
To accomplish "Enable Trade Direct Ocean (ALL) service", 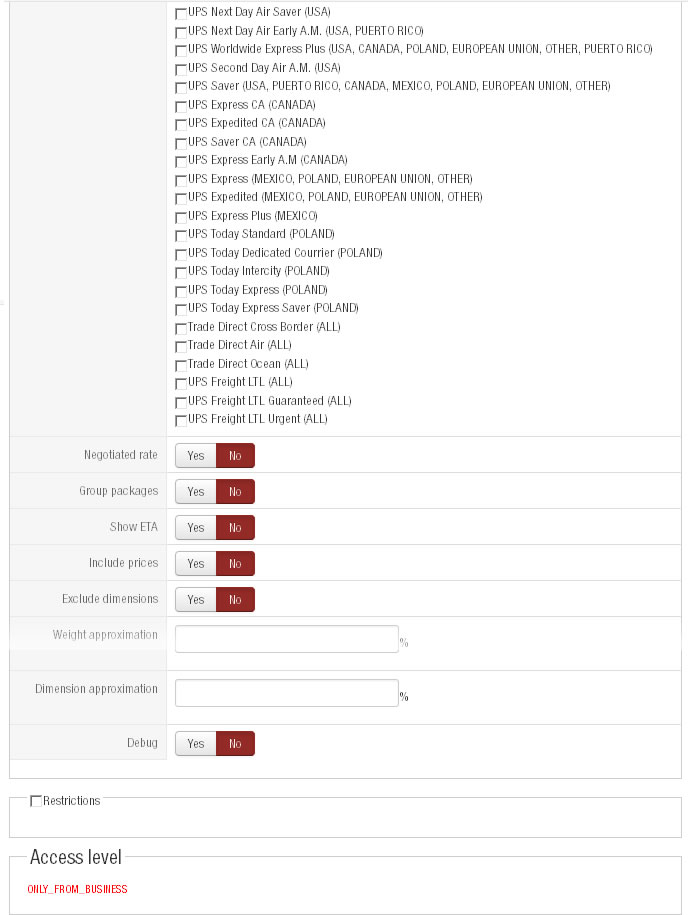I will click(181, 365).
